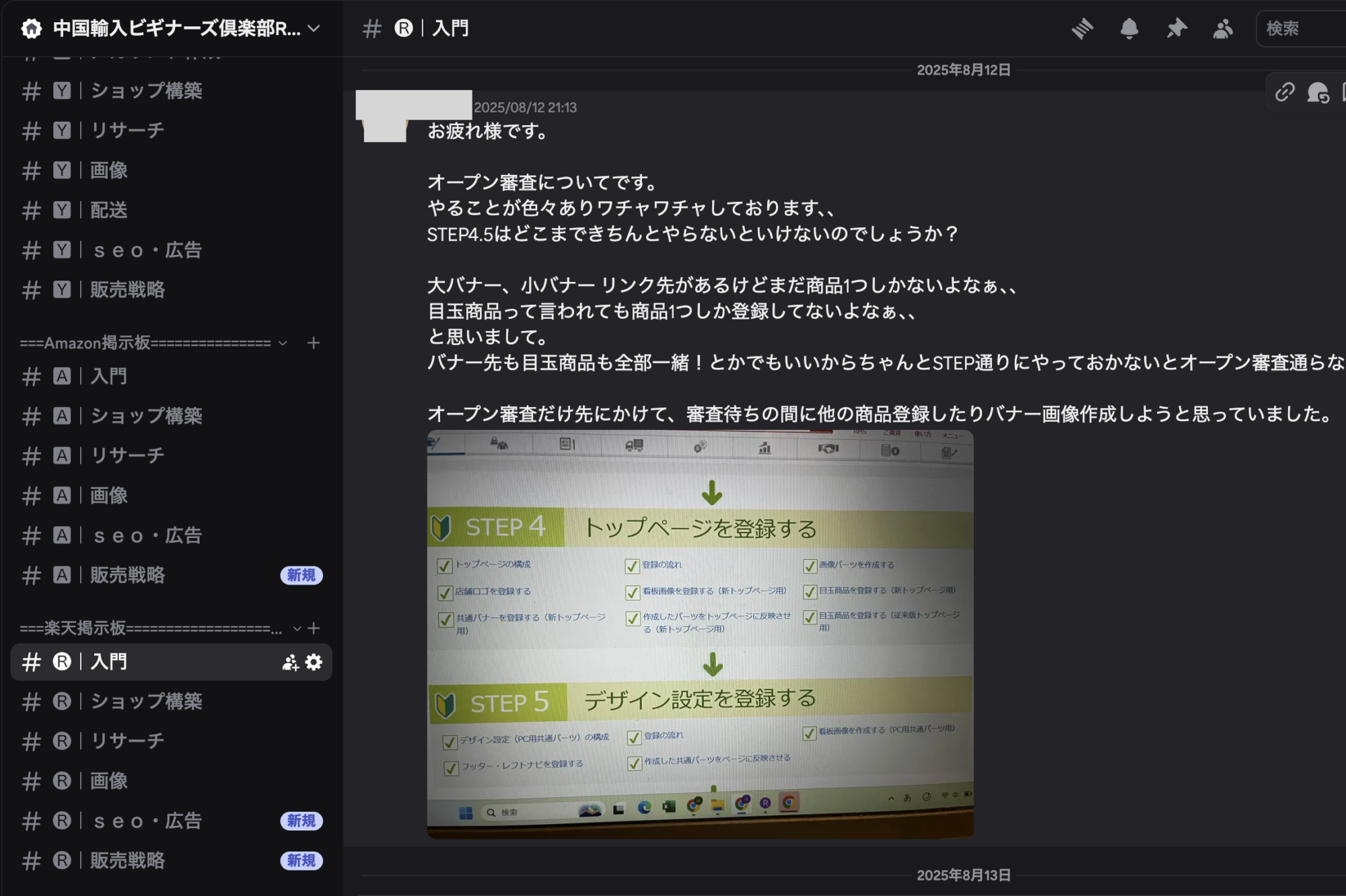Open the Y 配送 channel

point(171,211)
